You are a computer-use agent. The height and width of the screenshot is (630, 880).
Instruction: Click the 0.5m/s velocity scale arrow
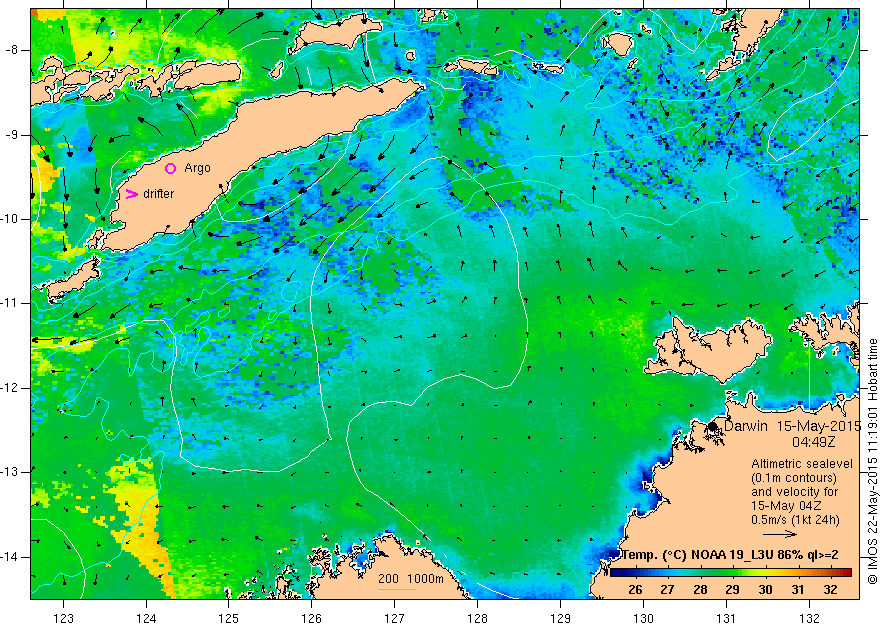(x=780, y=534)
